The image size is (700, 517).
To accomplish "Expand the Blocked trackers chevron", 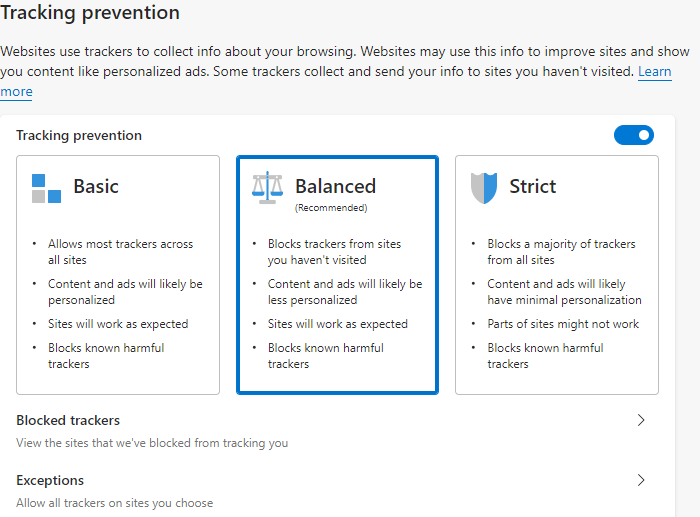I will tap(641, 421).
